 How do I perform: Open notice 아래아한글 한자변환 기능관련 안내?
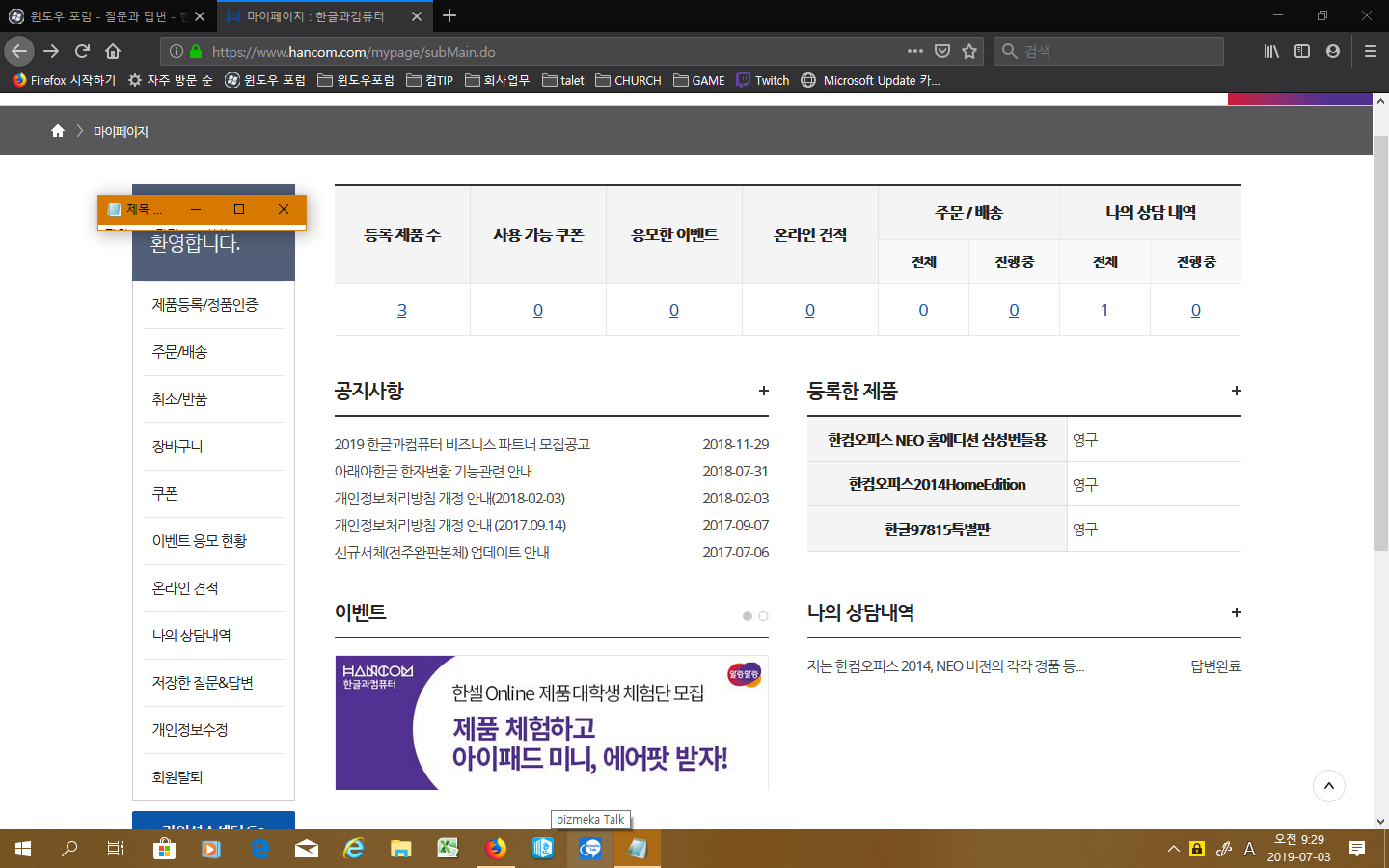pyautogui.click(x=434, y=472)
